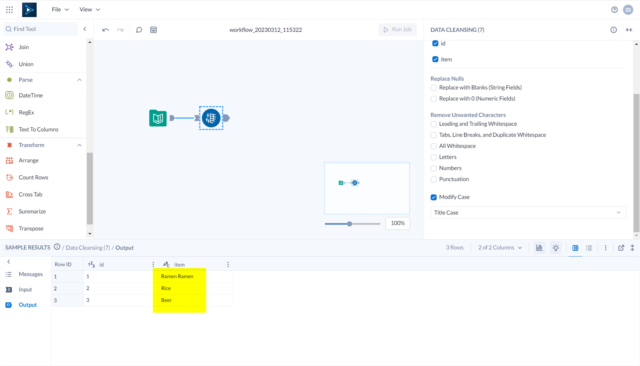This screenshot has height=366, width=640.
Task: Collapse the Transform tool category
Action: point(79,145)
